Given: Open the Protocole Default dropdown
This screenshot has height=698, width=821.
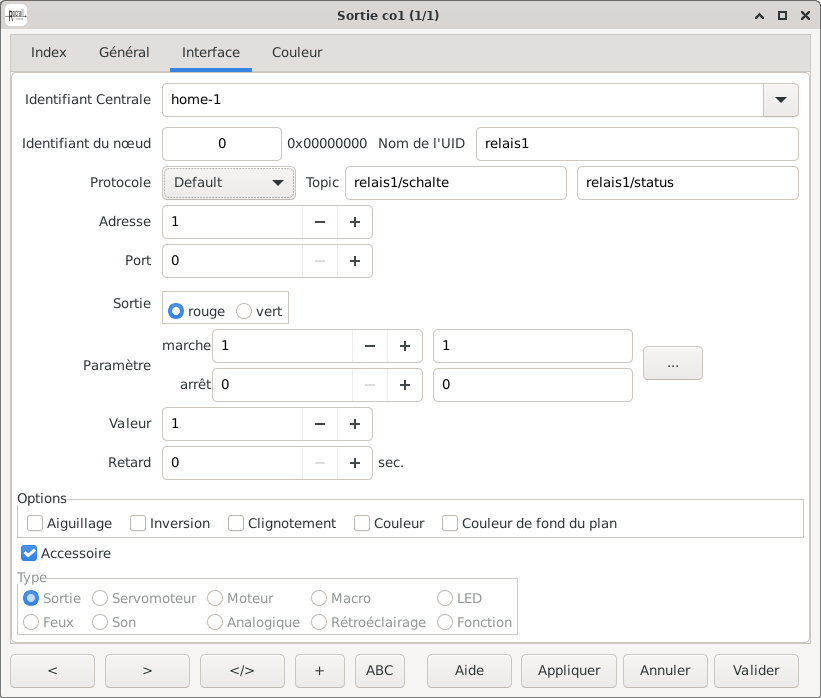Looking at the screenshot, I should 228,183.
